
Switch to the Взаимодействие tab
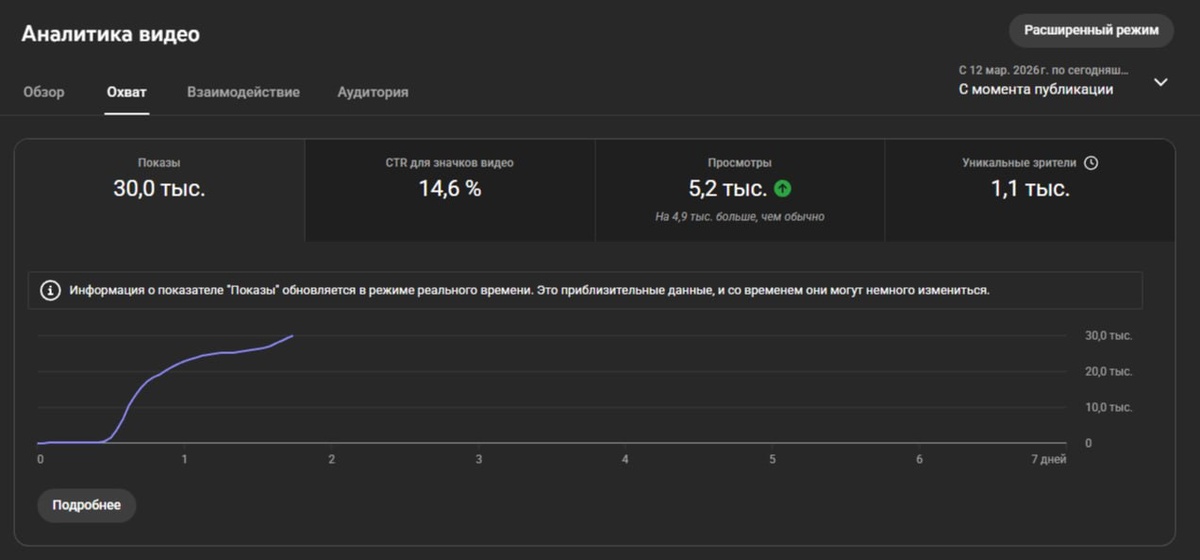243,92
